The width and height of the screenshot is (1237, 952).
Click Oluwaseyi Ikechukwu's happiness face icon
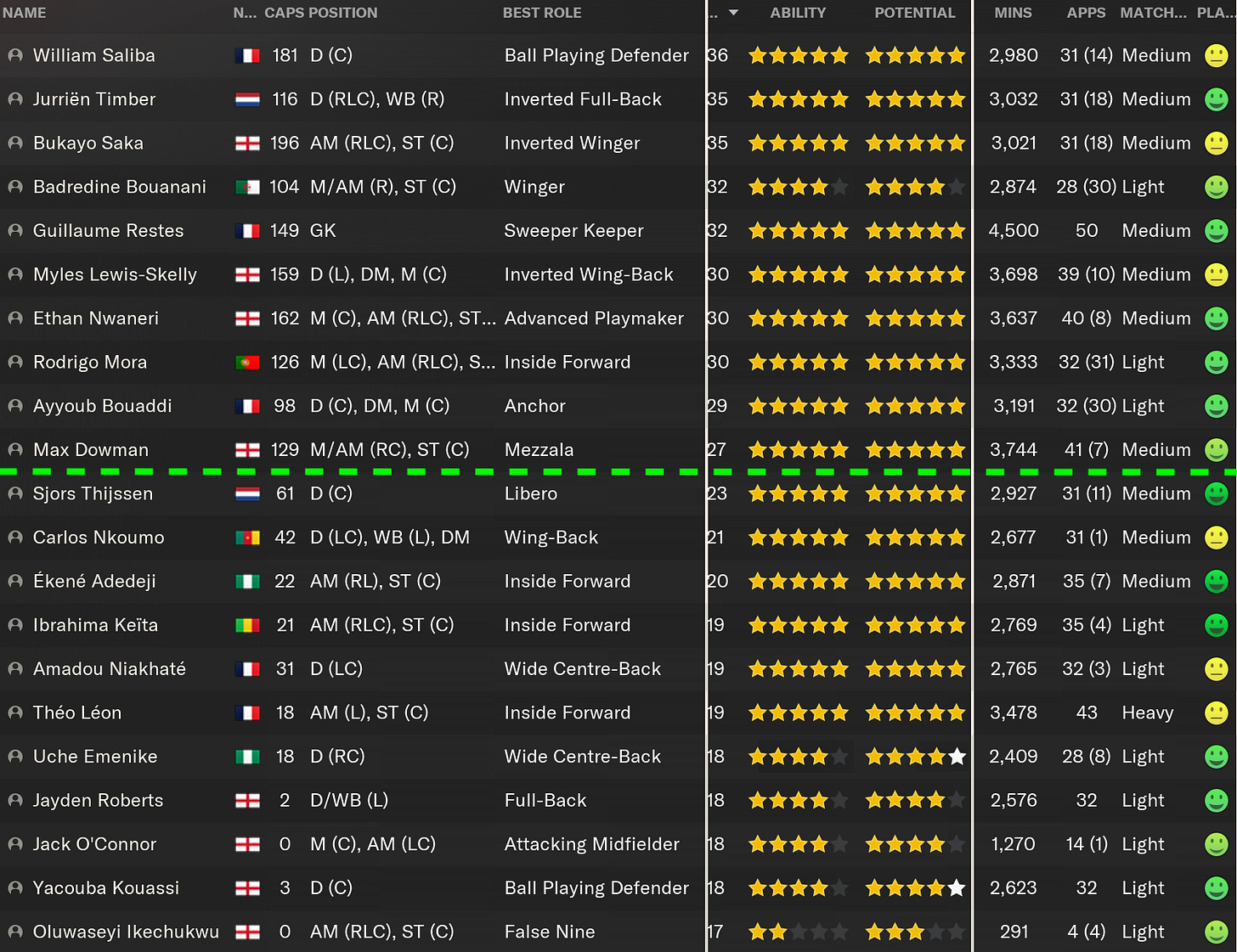(1217, 932)
